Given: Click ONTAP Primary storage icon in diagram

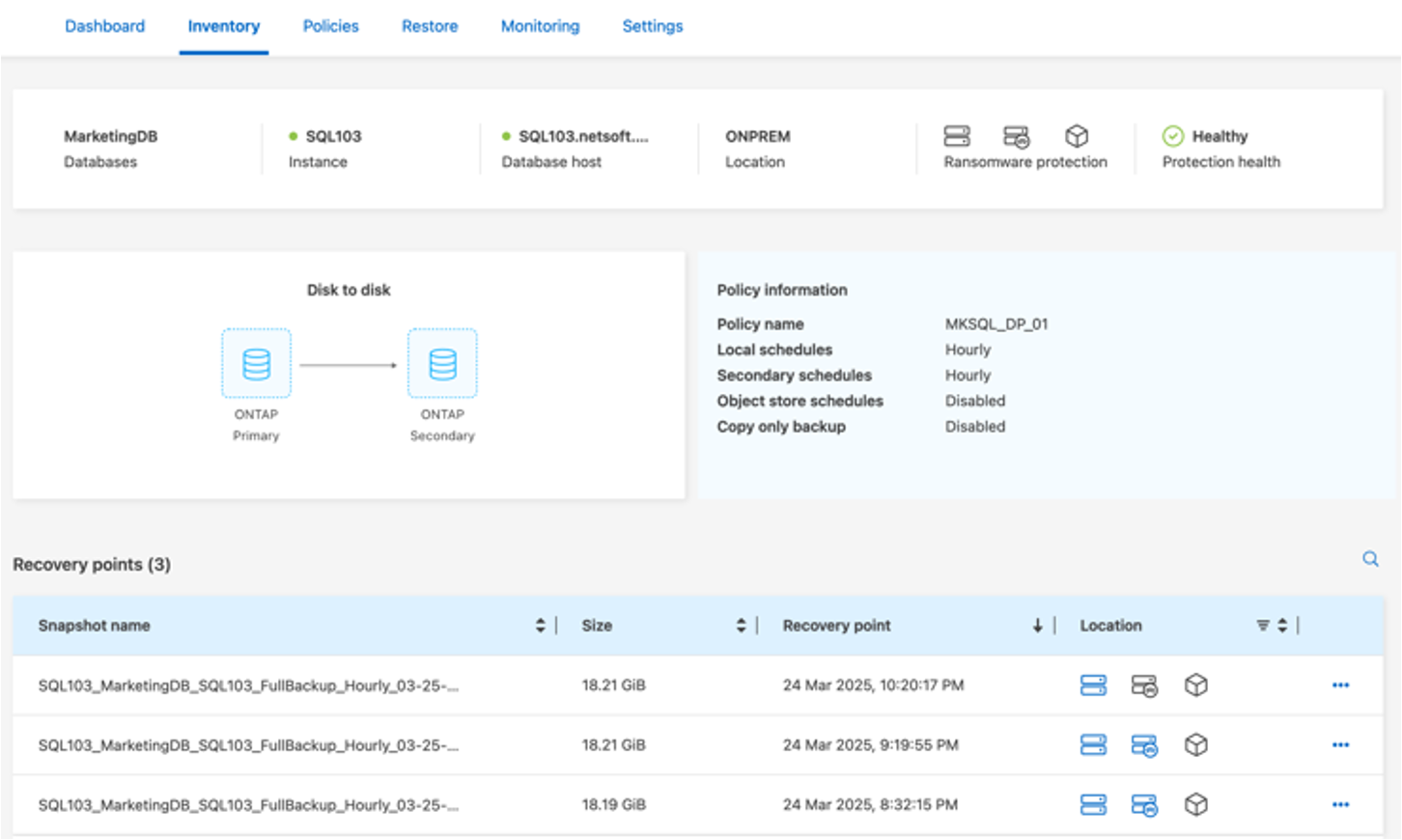Looking at the screenshot, I should 256,364.
